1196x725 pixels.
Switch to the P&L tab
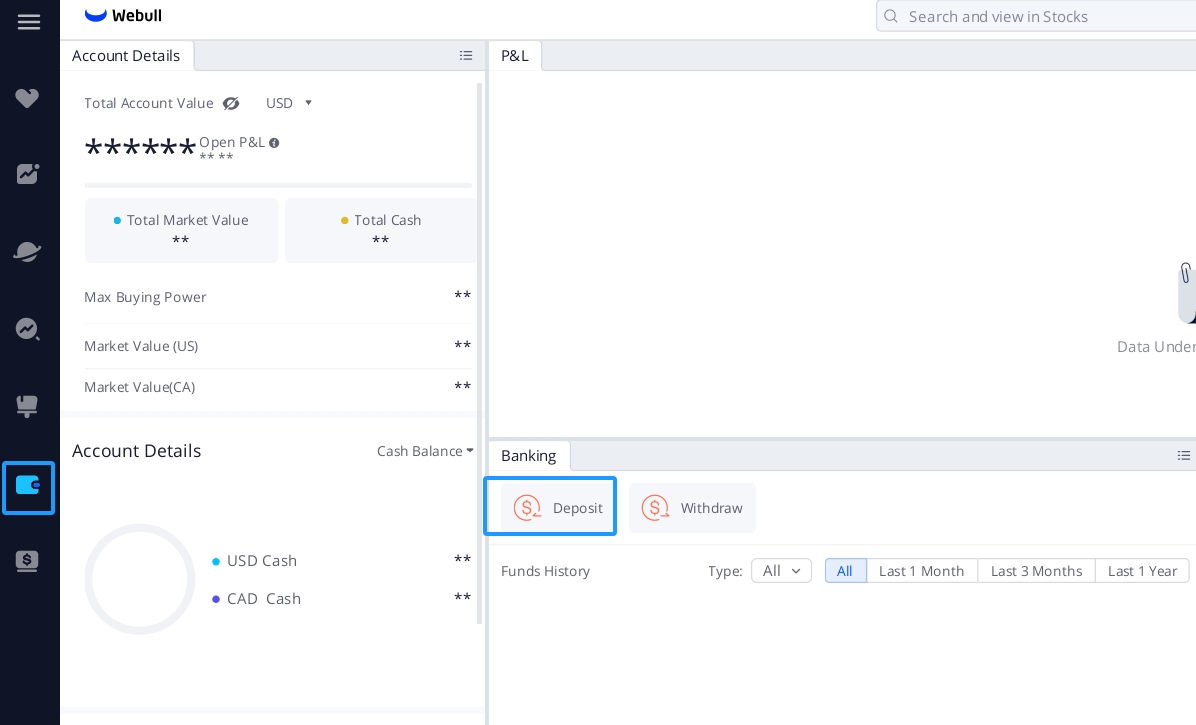pyautogui.click(x=515, y=56)
